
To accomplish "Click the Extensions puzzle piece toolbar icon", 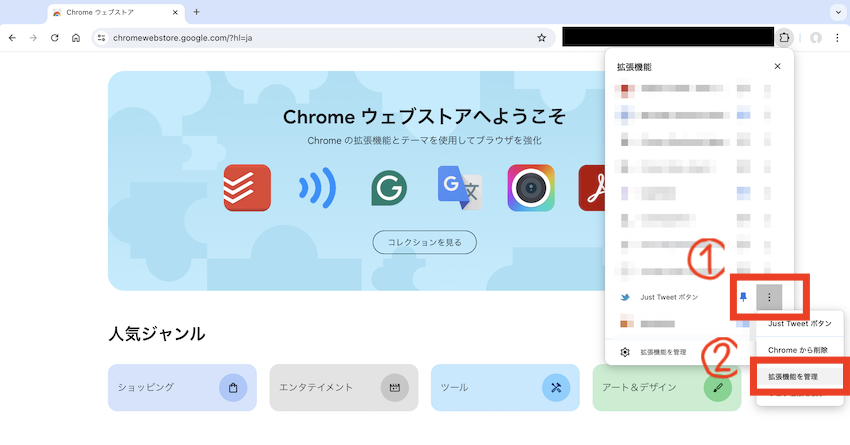I will coord(784,38).
